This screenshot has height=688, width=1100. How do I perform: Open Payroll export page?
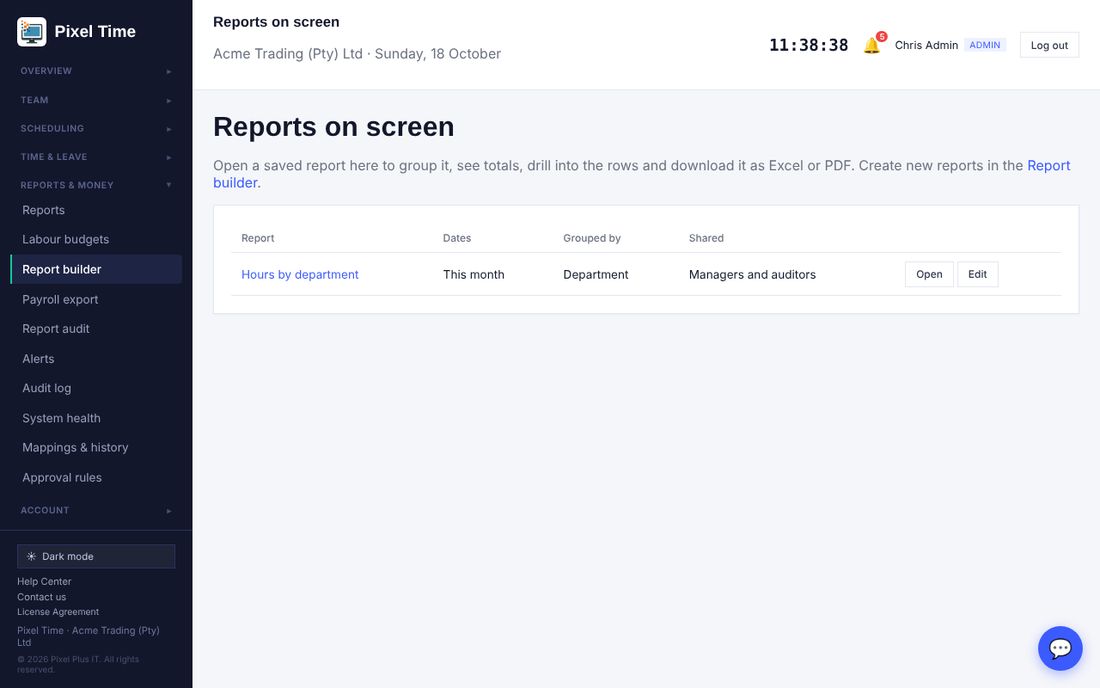click(96, 299)
